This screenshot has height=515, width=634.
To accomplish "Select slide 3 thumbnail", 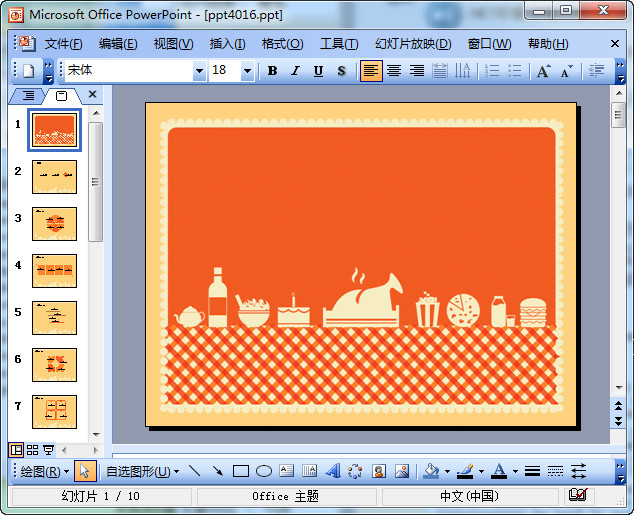I will coord(55,224).
